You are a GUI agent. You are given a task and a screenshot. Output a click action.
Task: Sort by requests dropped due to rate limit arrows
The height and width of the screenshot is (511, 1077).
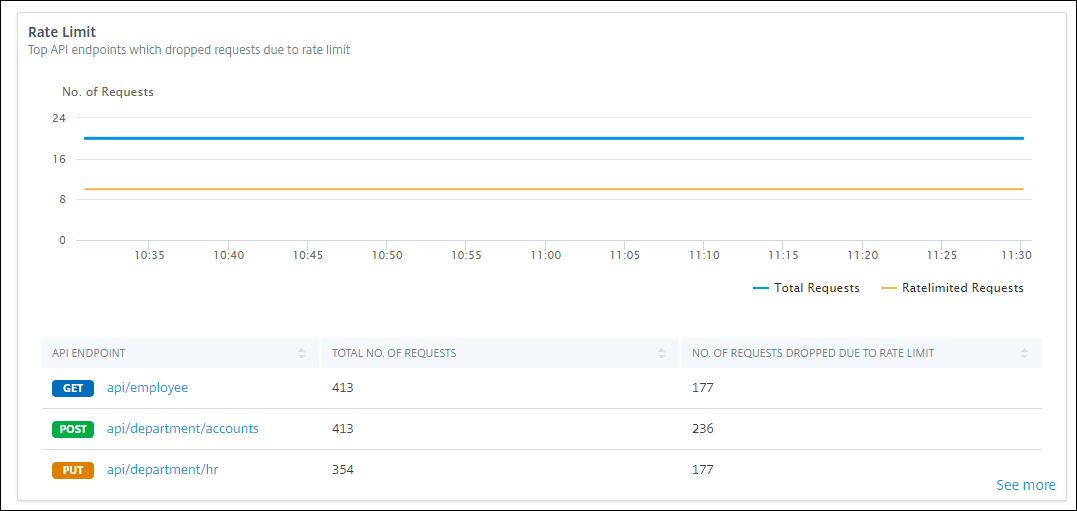(1024, 353)
